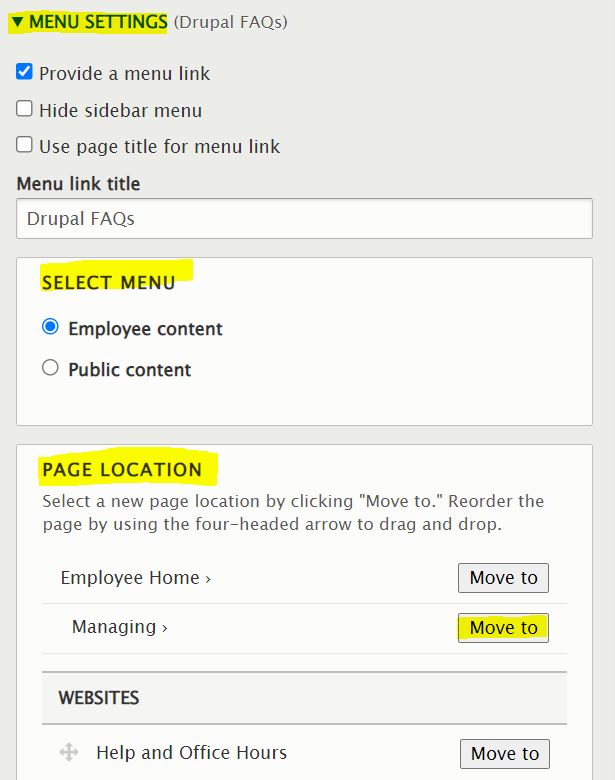Select Employee content radio option
This screenshot has height=780, width=615.
pos(50,327)
